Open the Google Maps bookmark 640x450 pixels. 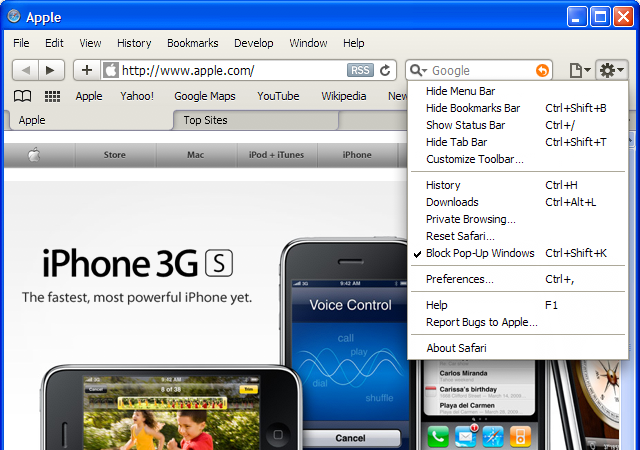[205, 96]
